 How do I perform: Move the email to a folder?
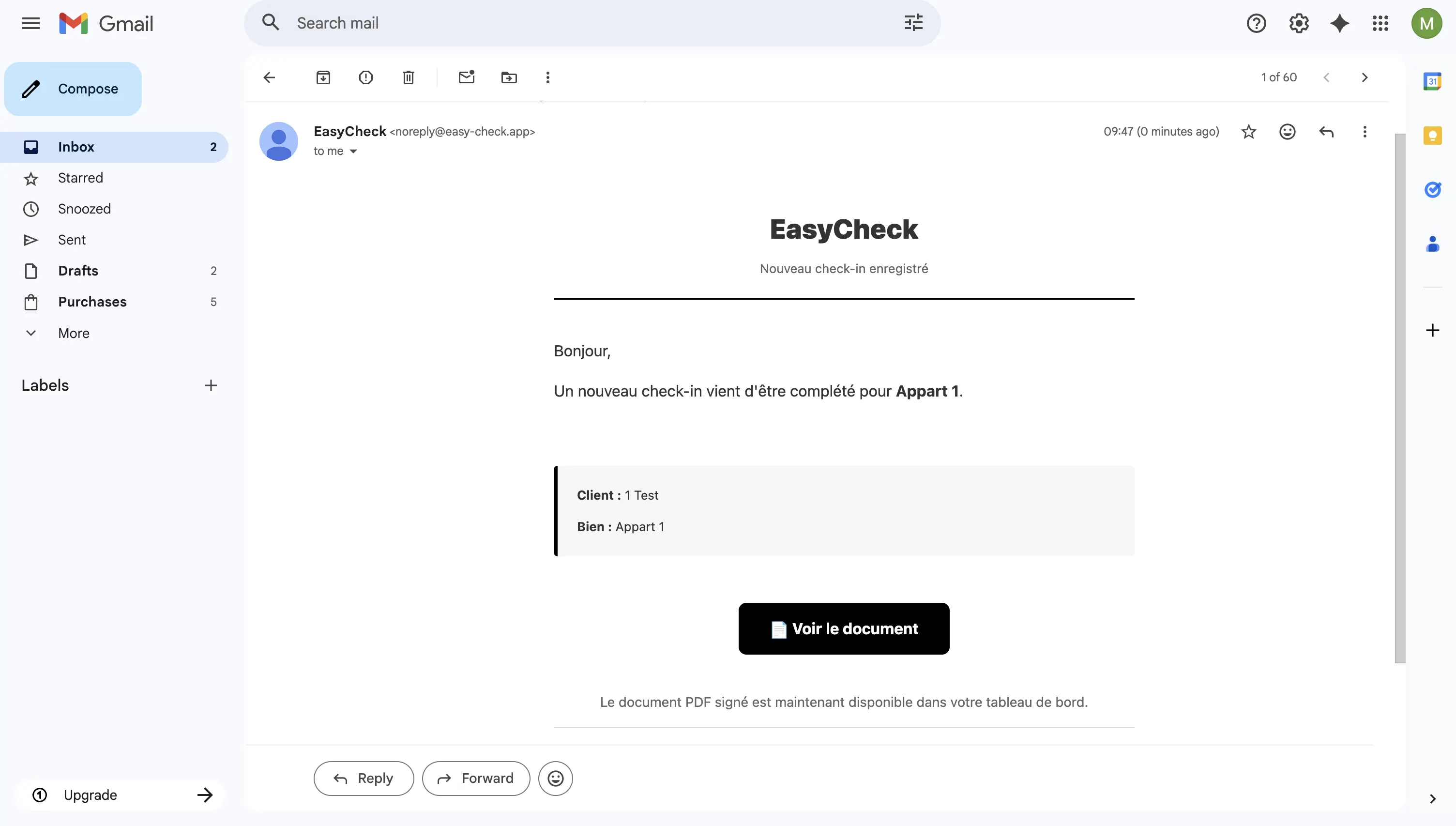[x=509, y=77]
